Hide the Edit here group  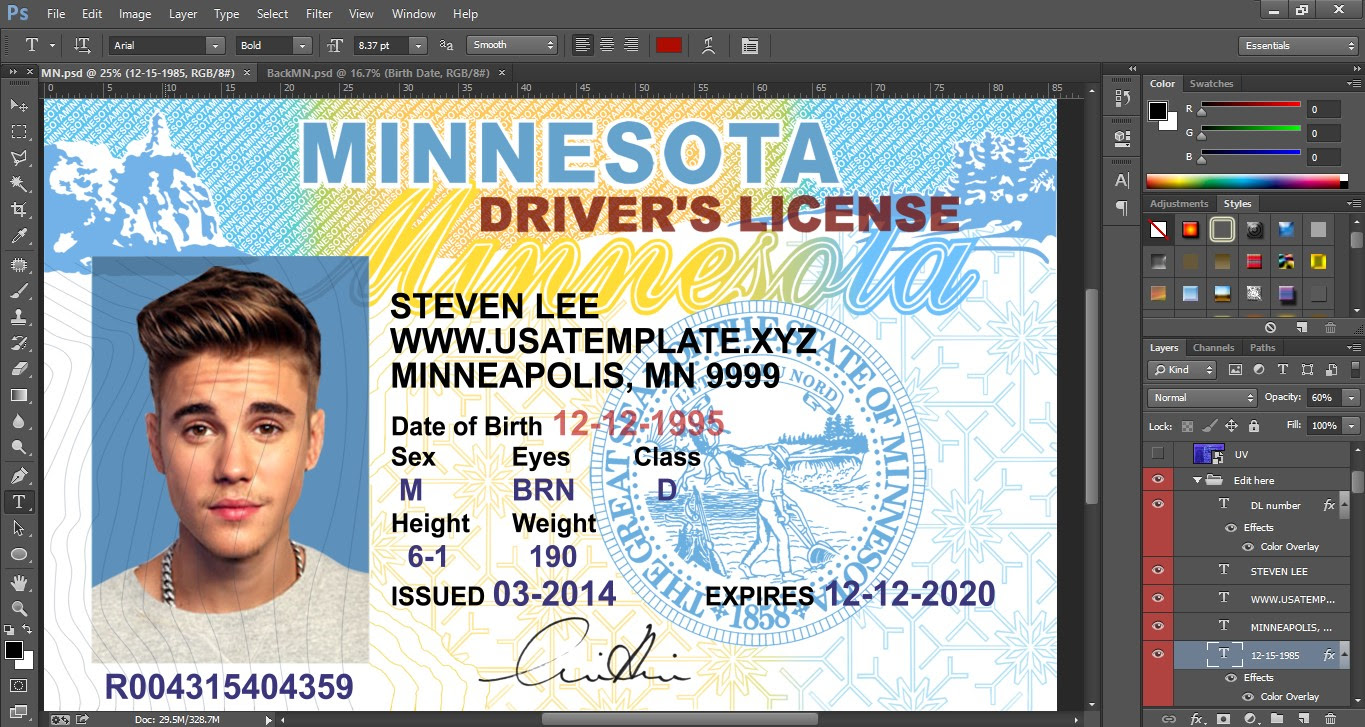(x=1158, y=480)
